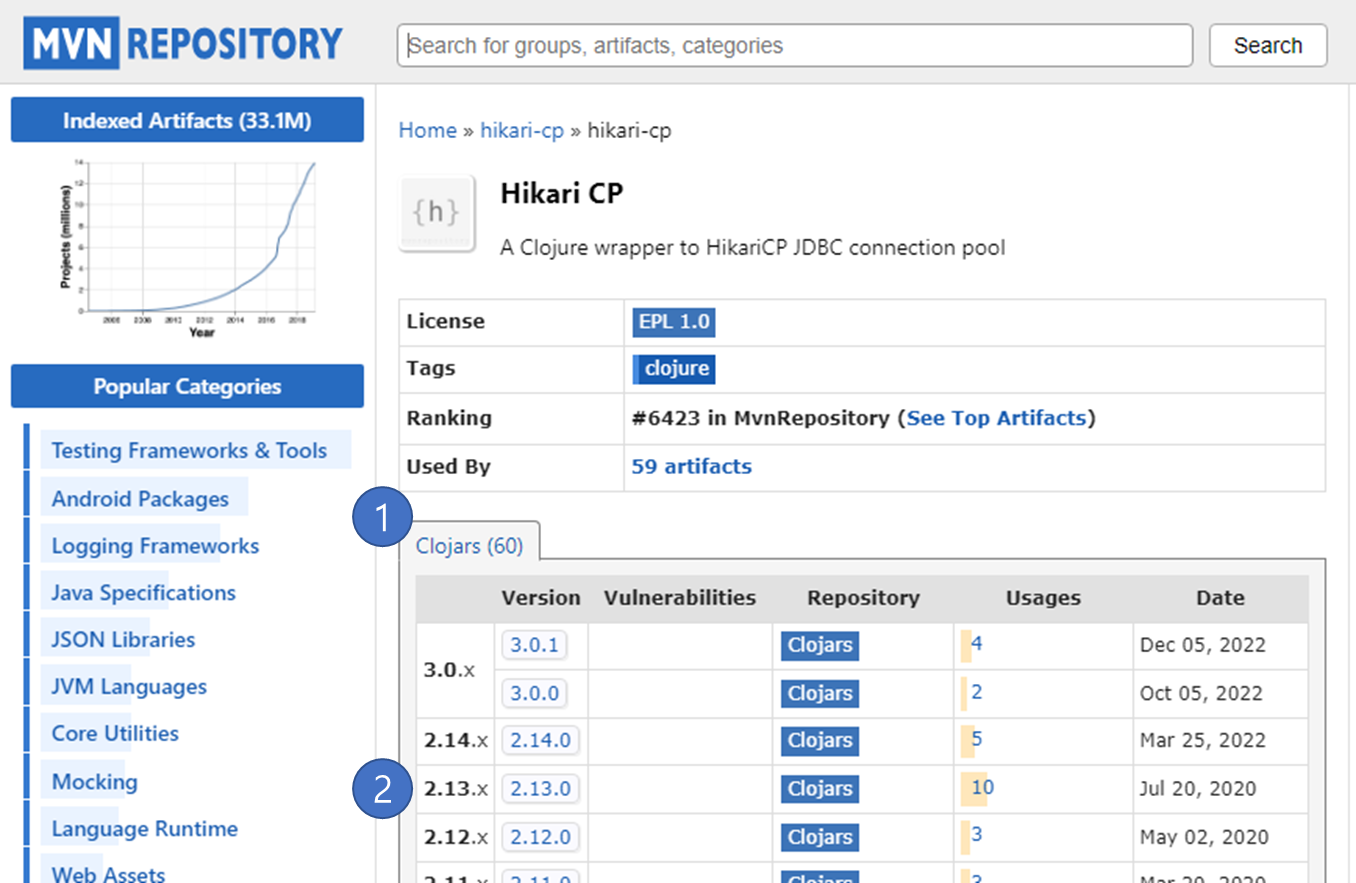
Task: Open version 2.12.0
Action: click(x=541, y=837)
